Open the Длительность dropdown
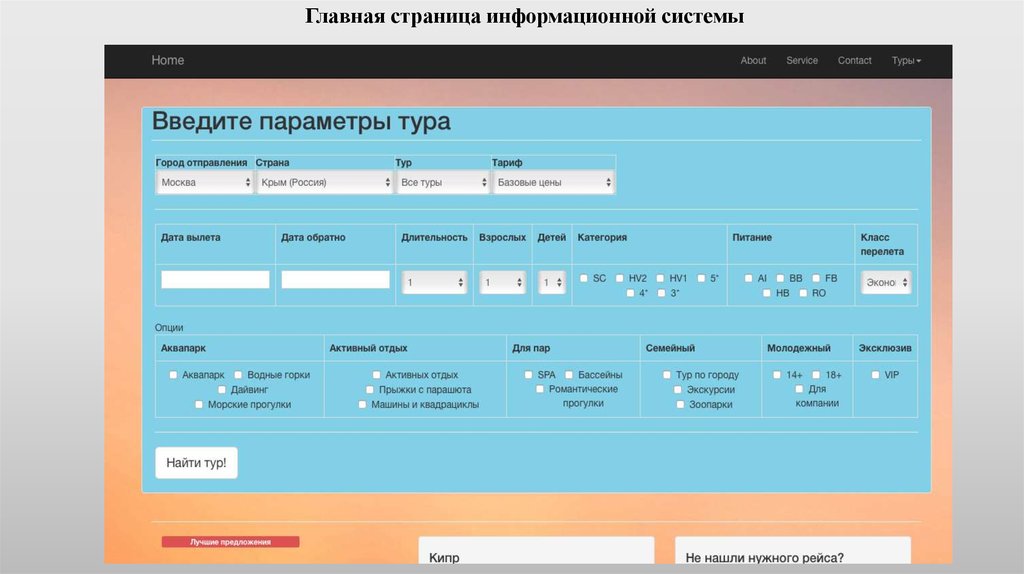The height and width of the screenshot is (574, 1024). 434,283
